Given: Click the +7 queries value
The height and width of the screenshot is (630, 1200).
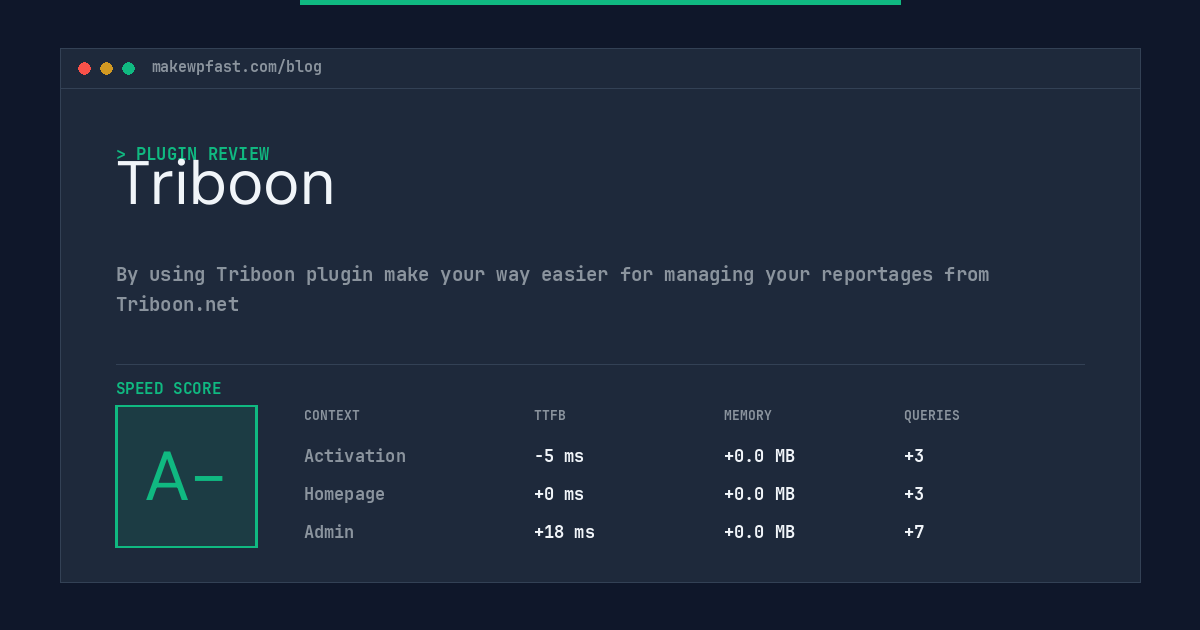Looking at the screenshot, I should [914, 532].
